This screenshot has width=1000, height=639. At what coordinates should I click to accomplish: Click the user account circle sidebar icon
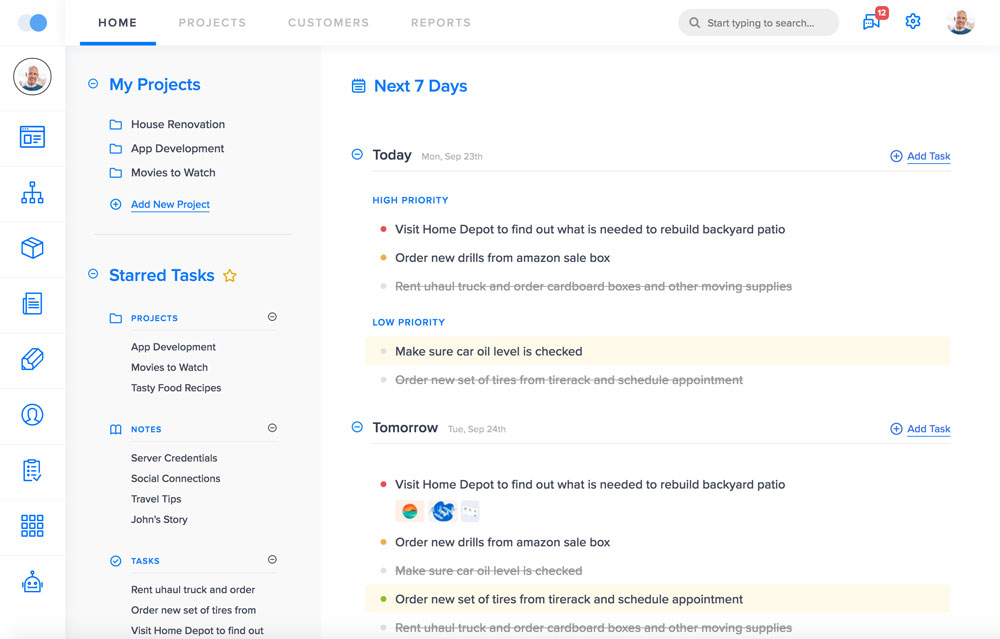[x=32, y=414]
